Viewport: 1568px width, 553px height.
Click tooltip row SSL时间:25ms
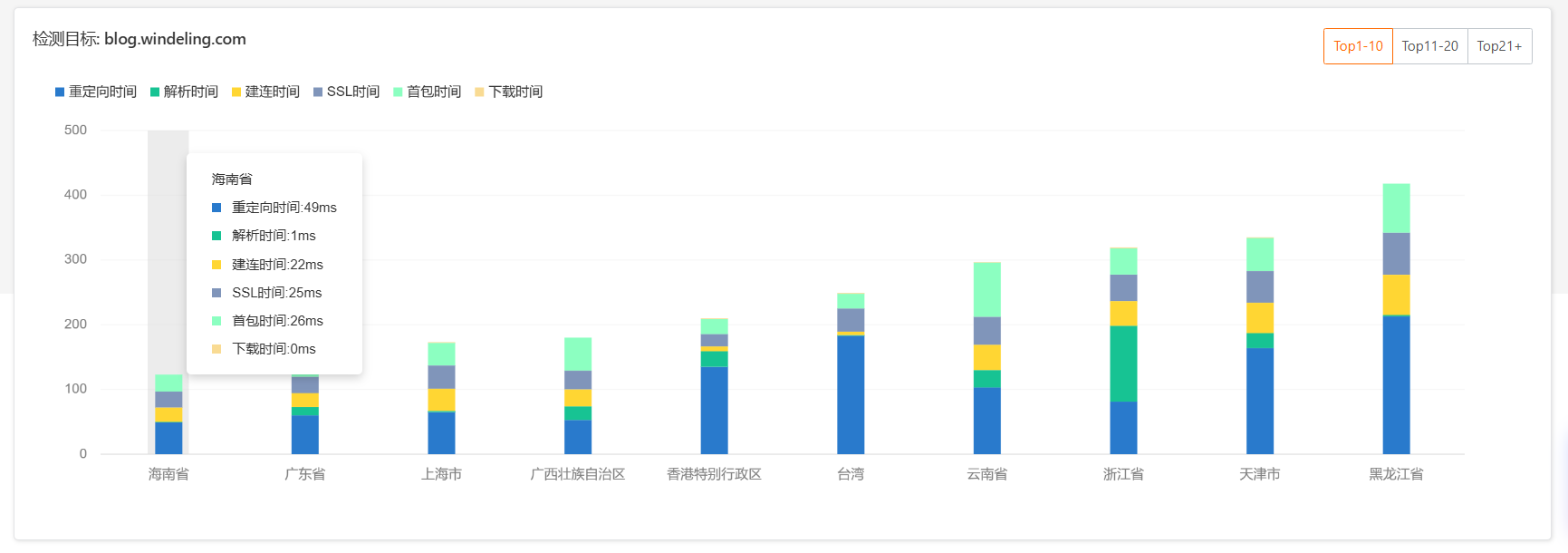point(267,293)
